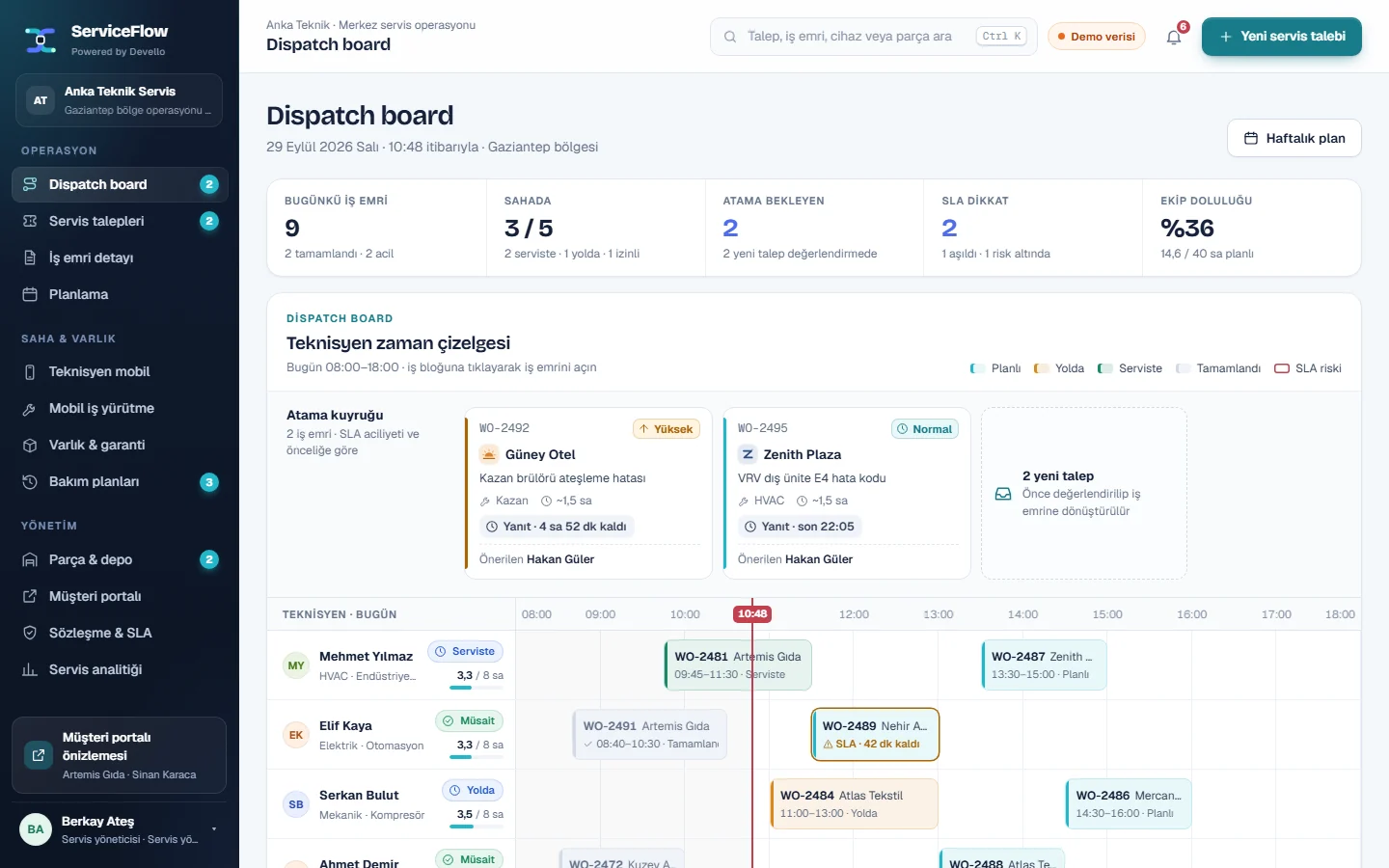Viewport: 1389px width, 868px height.
Task: Click the İş emri detayı document icon
Action: coord(30,258)
